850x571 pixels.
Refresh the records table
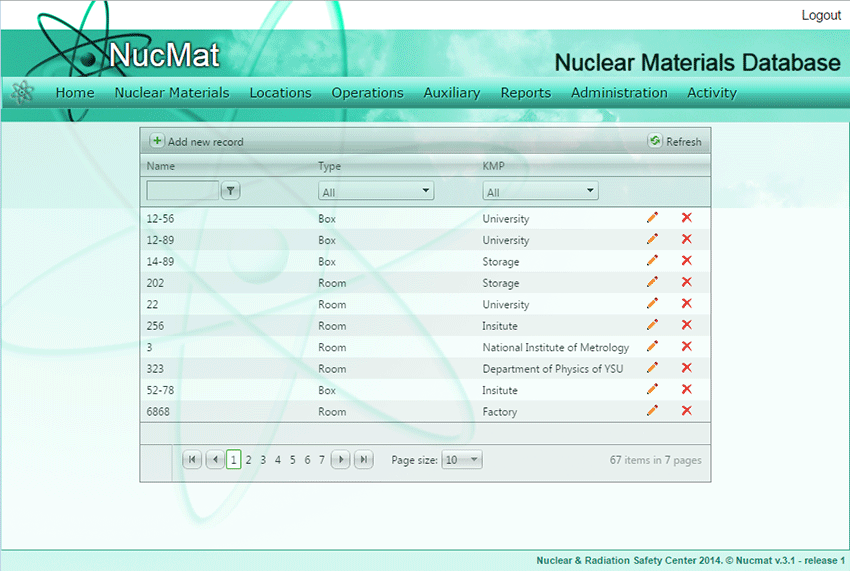click(675, 142)
